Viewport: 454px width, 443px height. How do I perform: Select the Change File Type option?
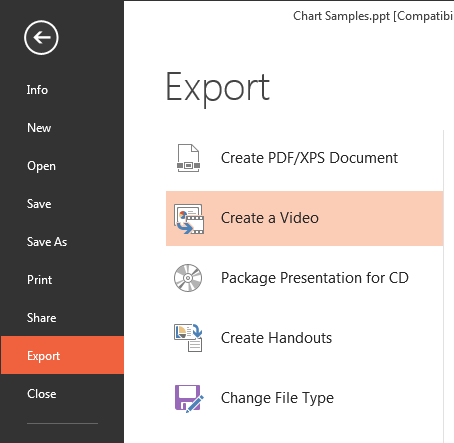pyautogui.click(x=304, y=398)
